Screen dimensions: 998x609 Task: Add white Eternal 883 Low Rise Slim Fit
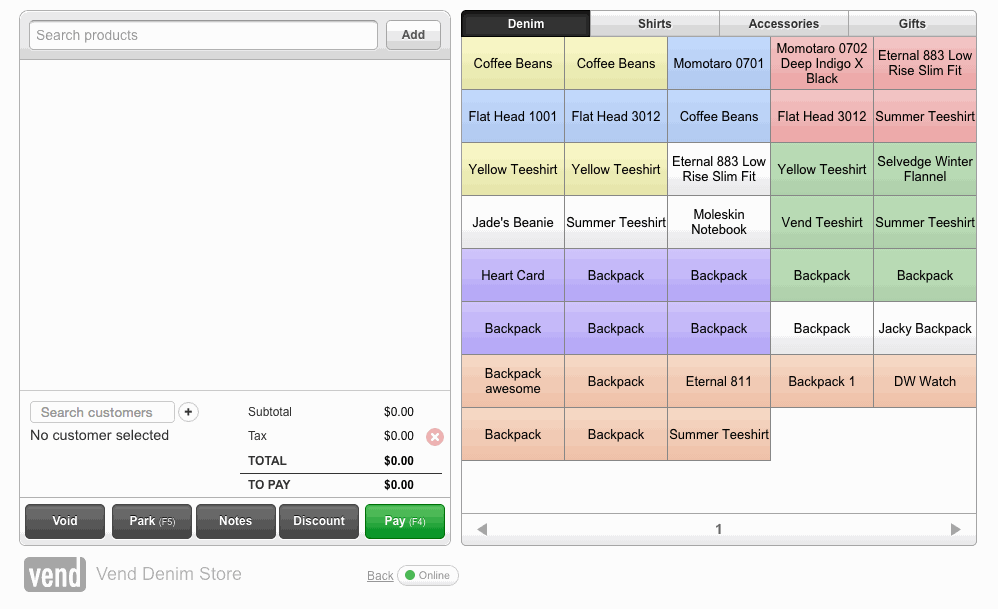719,169
